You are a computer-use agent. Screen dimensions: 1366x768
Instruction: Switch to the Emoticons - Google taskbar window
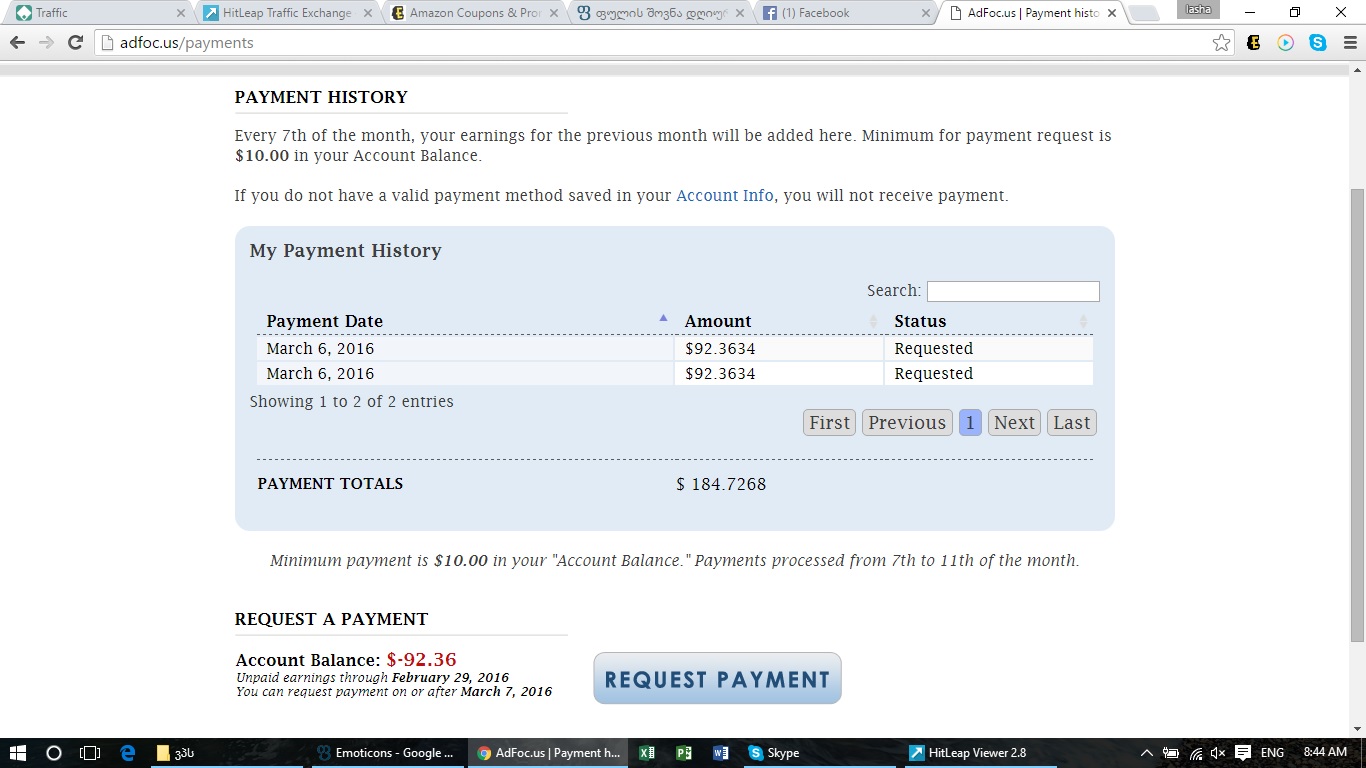pos(386,753)
